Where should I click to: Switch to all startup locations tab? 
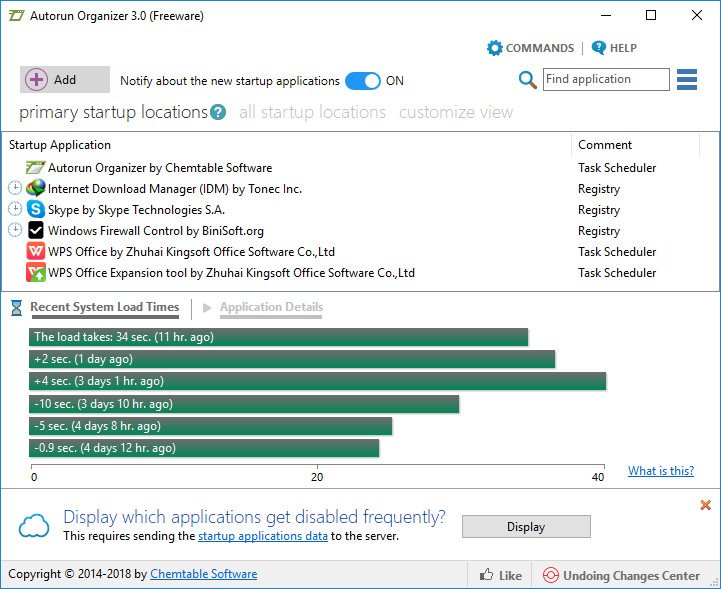(x=312, y=113)
